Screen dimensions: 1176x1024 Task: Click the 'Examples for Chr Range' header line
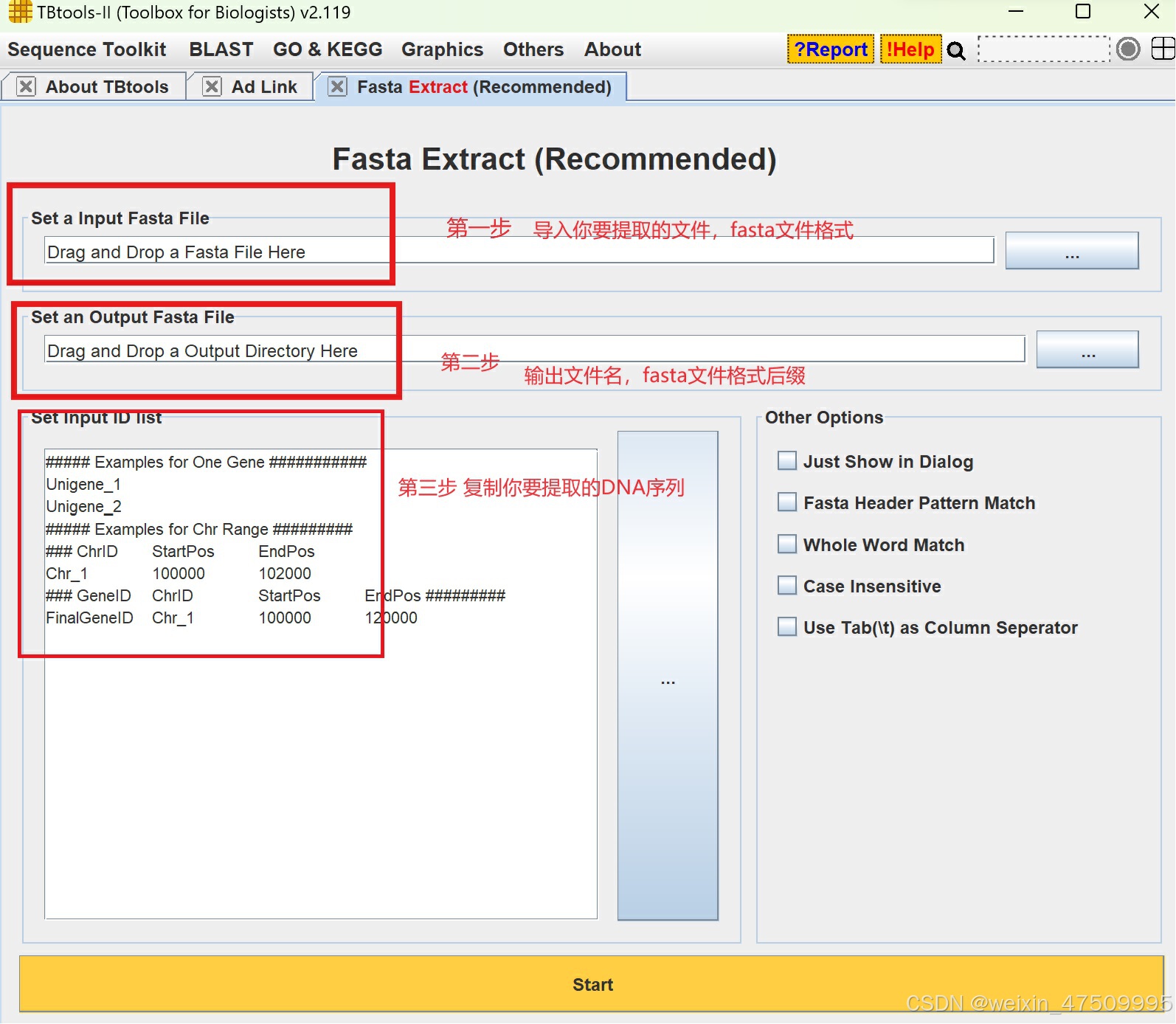[x=199, y=529]
